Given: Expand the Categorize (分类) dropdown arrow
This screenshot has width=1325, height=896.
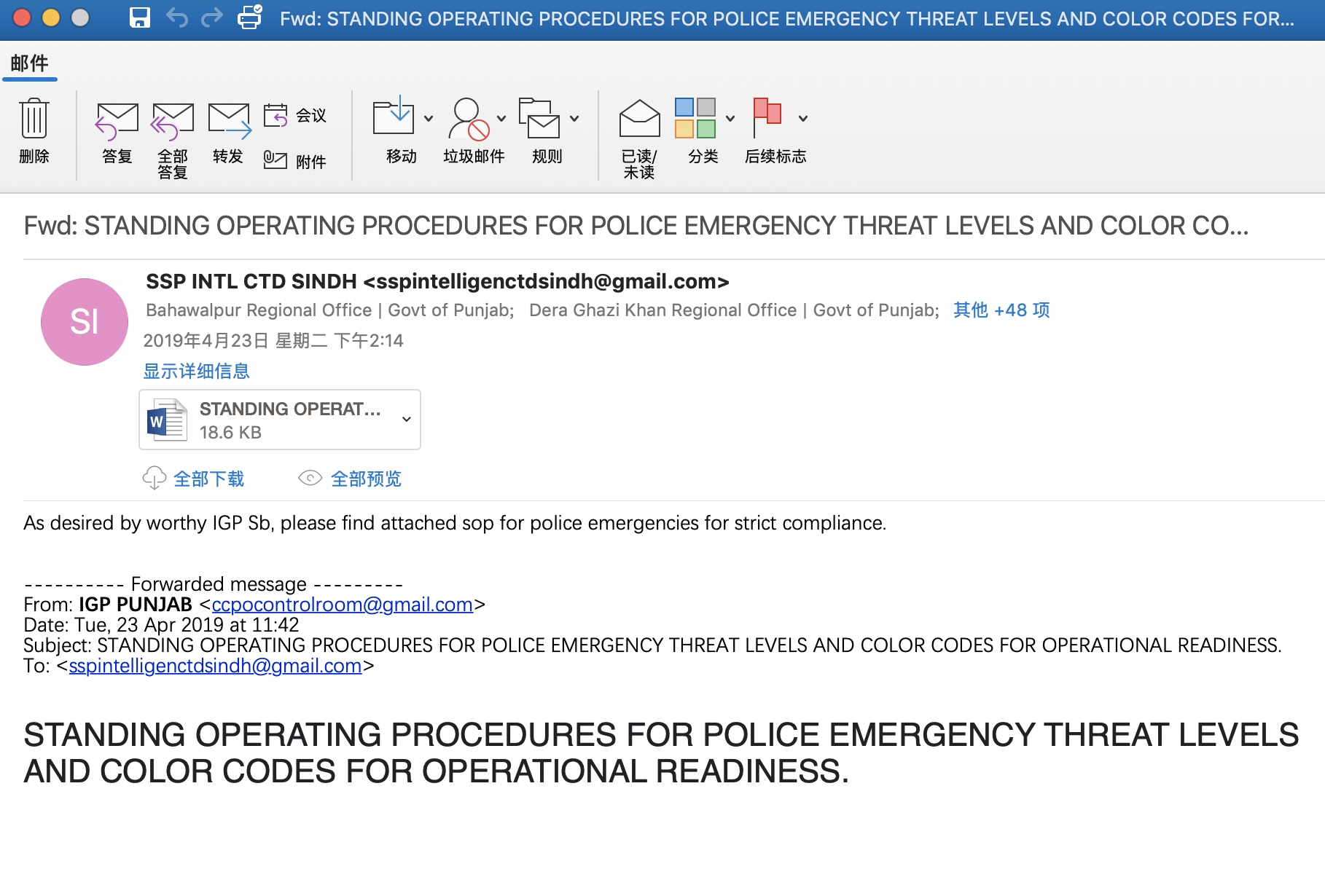Looking at the screenshot, I should coord(730,118).
